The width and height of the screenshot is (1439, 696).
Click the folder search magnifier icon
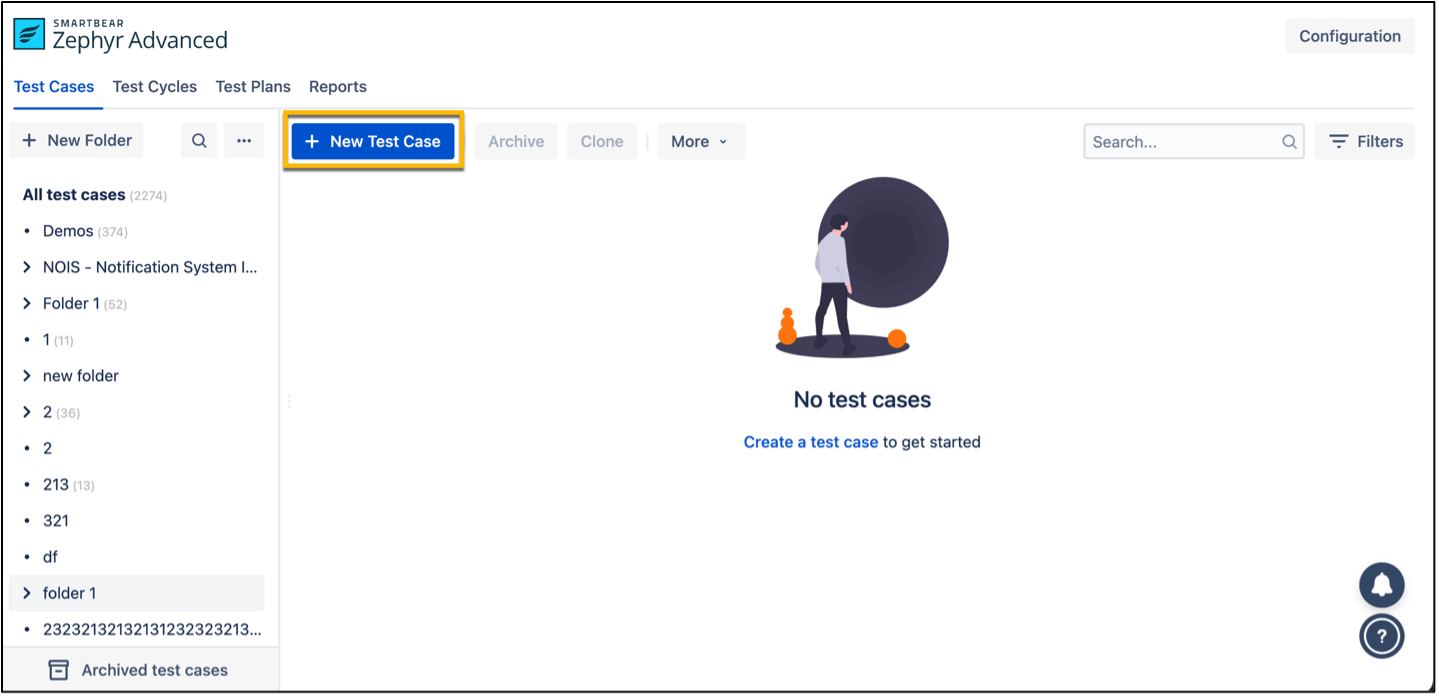pos(199,141)
